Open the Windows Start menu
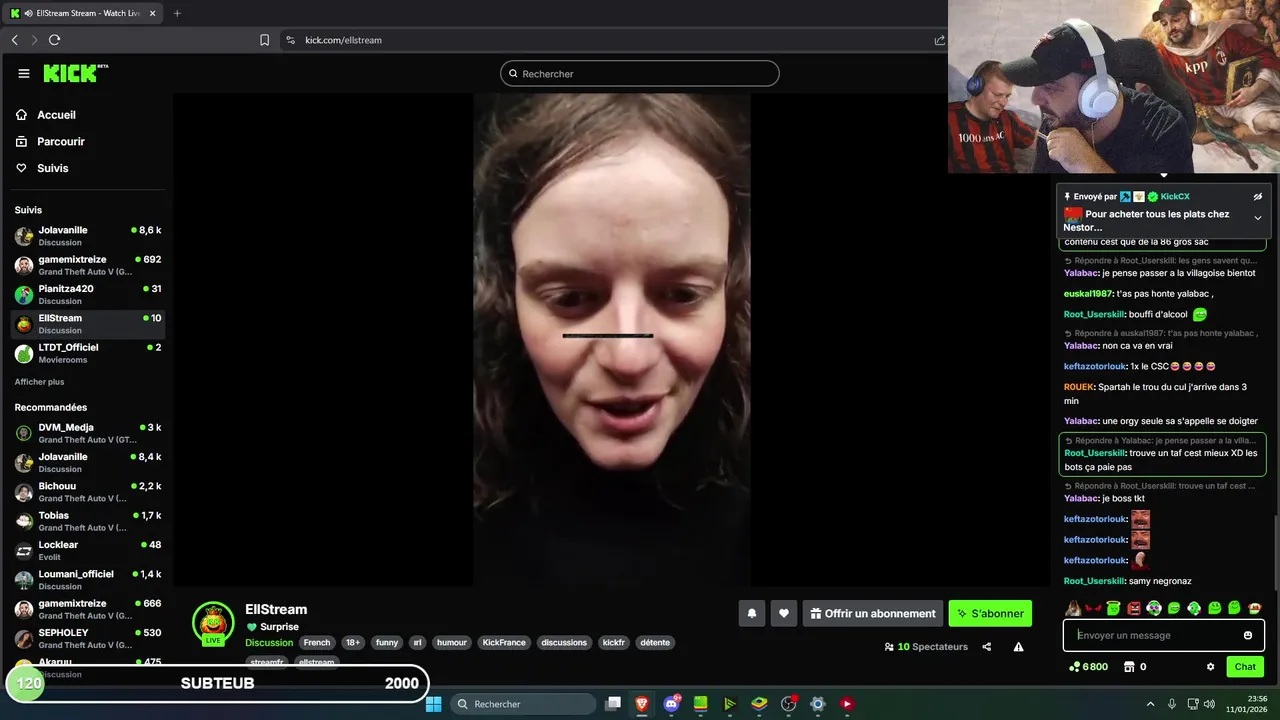 (x=433, y=704)
